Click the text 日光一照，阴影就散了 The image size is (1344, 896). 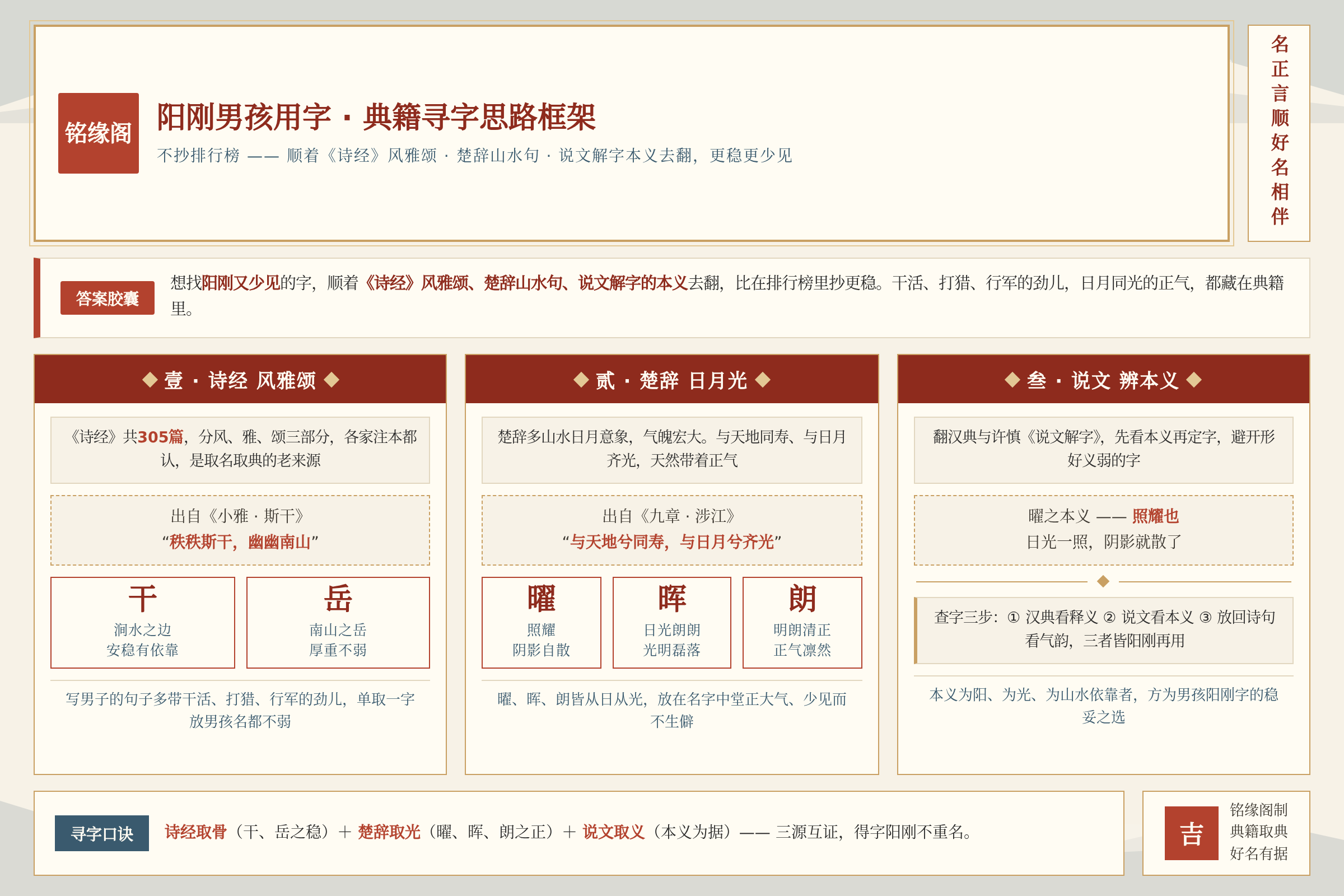coord(1103,542)
